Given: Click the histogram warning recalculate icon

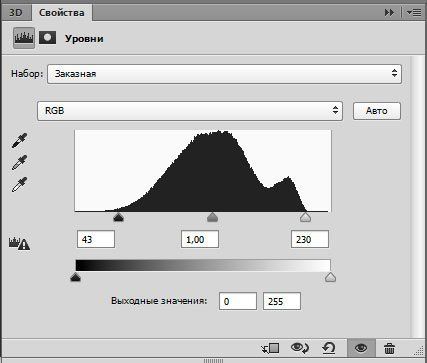Looking at the screenshot, I should (19, 243).
